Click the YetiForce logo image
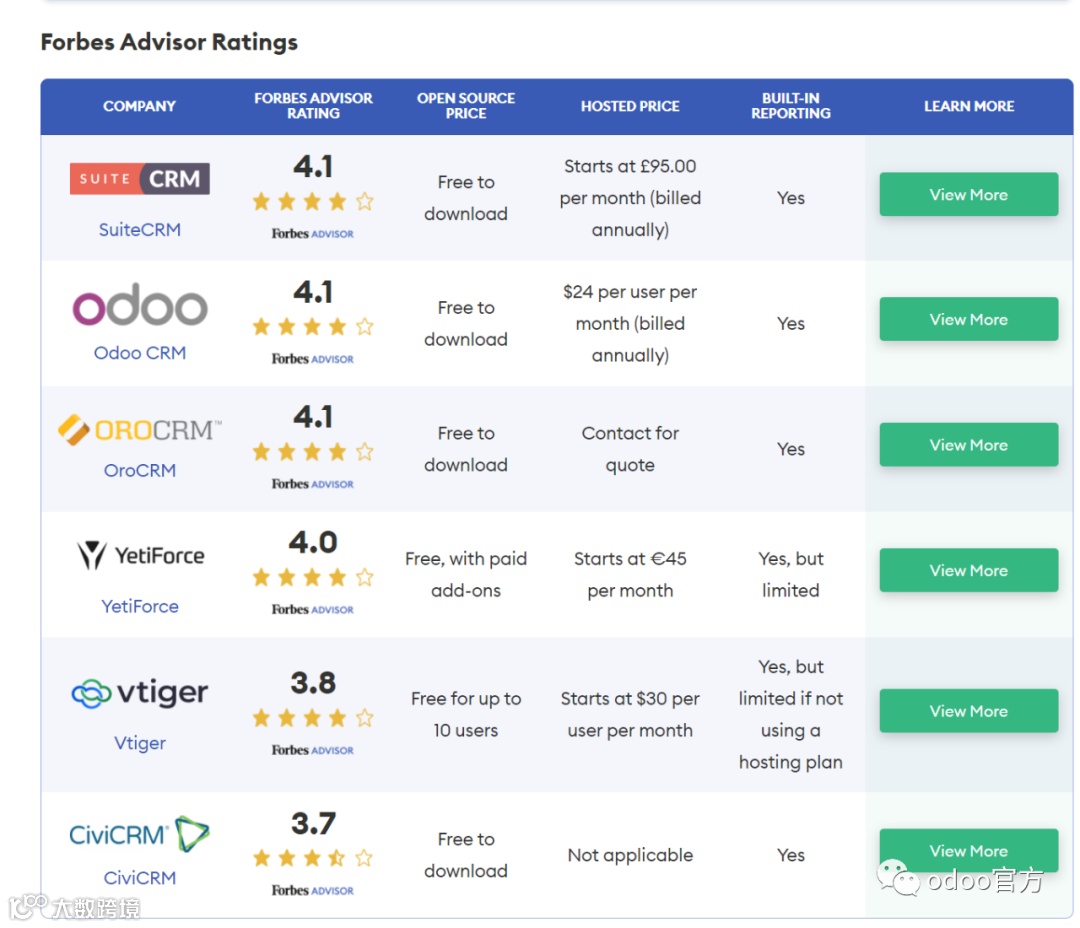This screenshot has height=928, width=1080. [x=139, y=556]
